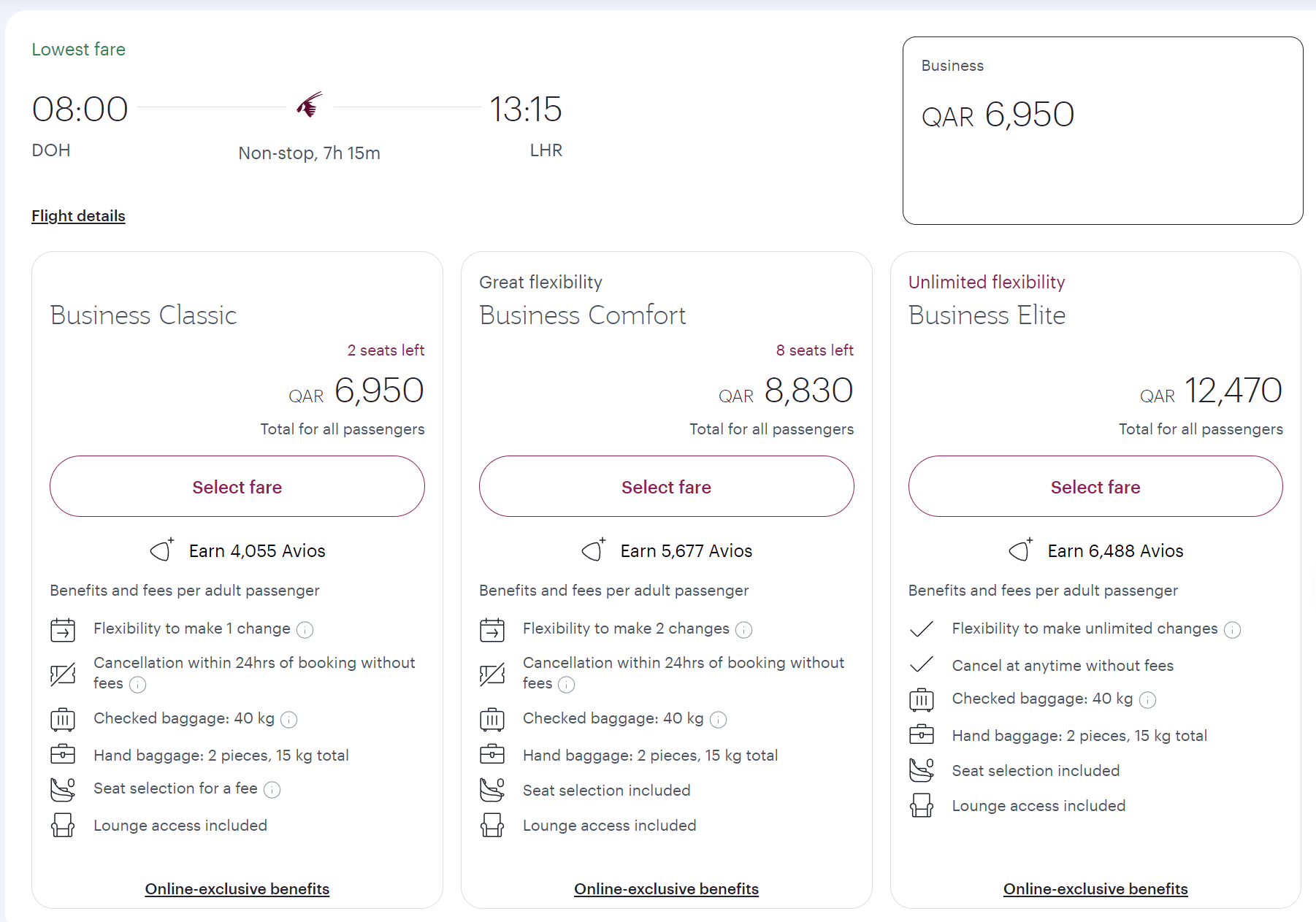Show Online-exclusive benefits for Business Elite

[x=1095, y=889]
